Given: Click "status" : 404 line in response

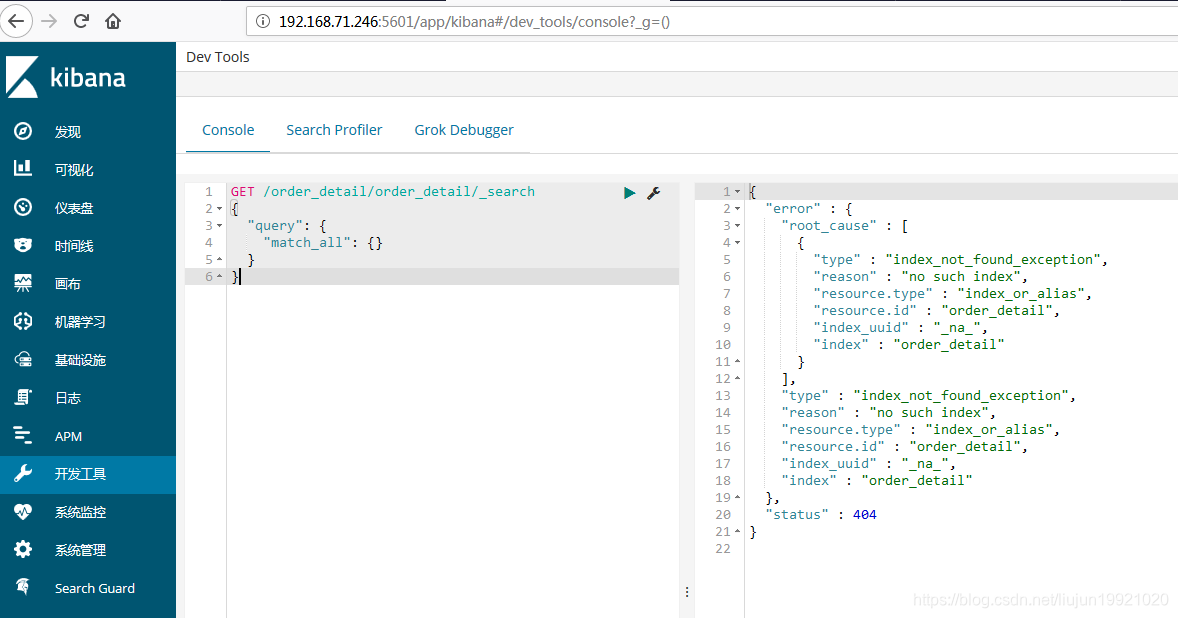Looking at the screenshot, I should [x=820, y=514].
